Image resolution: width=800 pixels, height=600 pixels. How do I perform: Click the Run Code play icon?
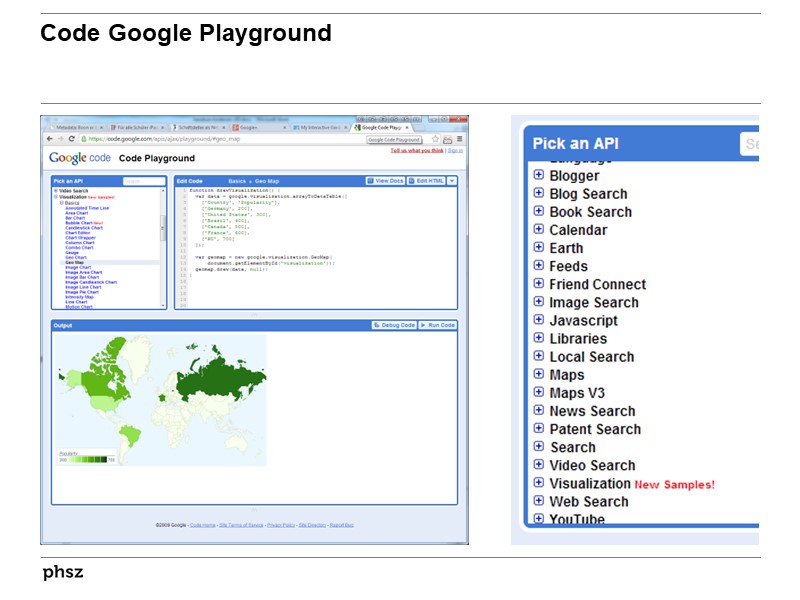tap(423, 325)
